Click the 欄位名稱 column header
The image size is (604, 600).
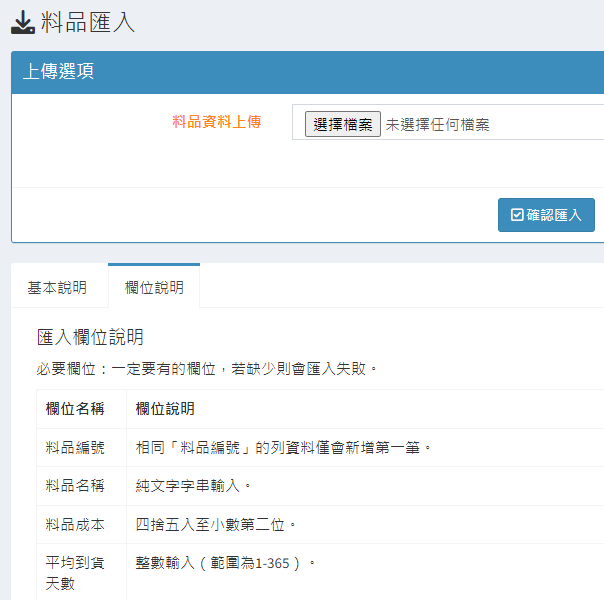click(75, 409)
